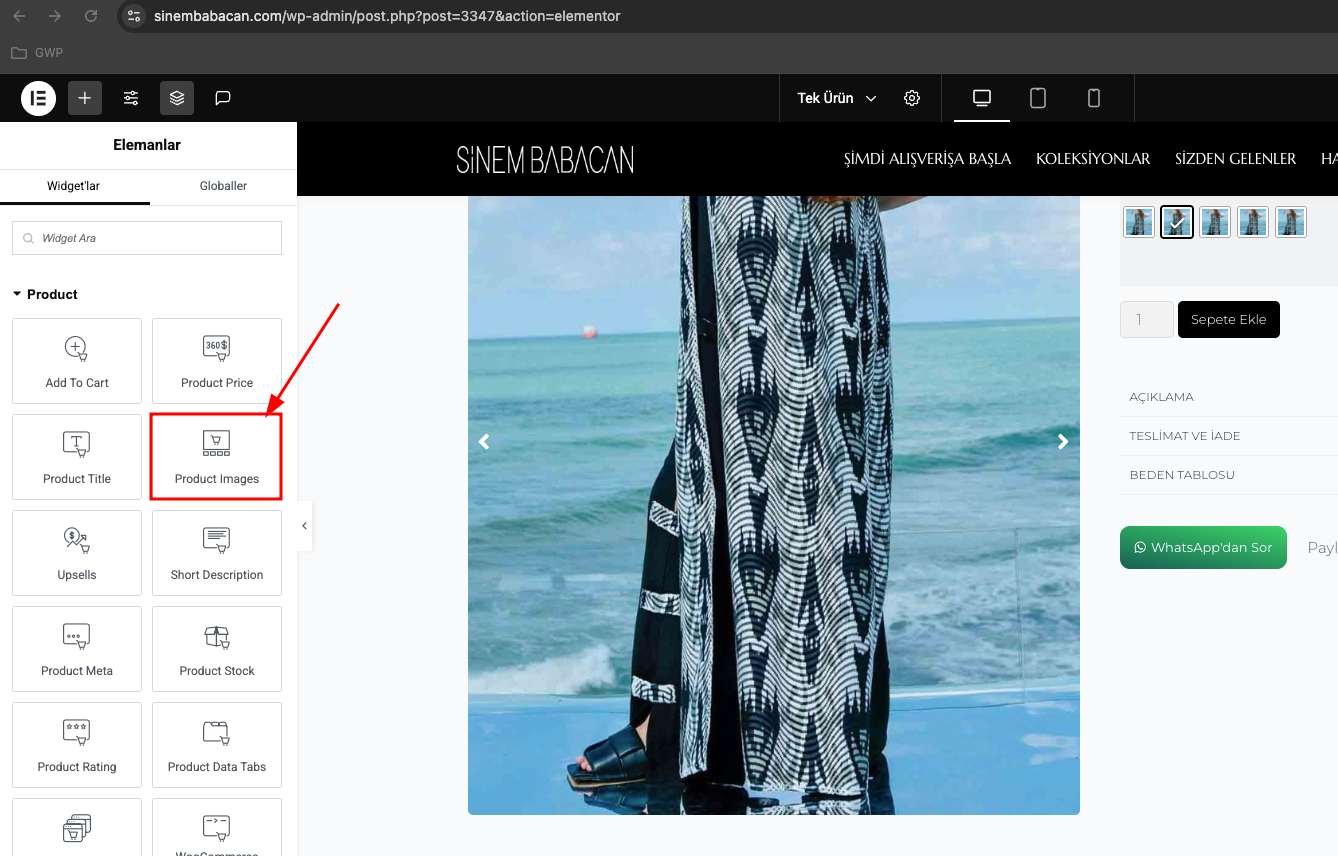The width and height of the screenshot is (1338, 856).
Task: Select the Product Stock widget
Action: (x=217, y=649)
